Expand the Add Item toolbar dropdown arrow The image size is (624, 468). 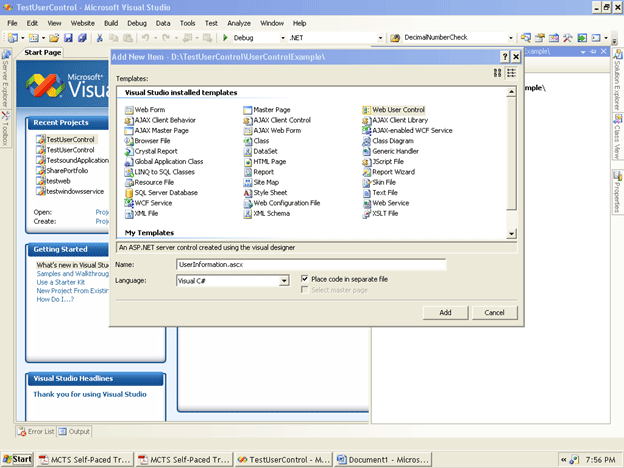click(x=43, y=38)
